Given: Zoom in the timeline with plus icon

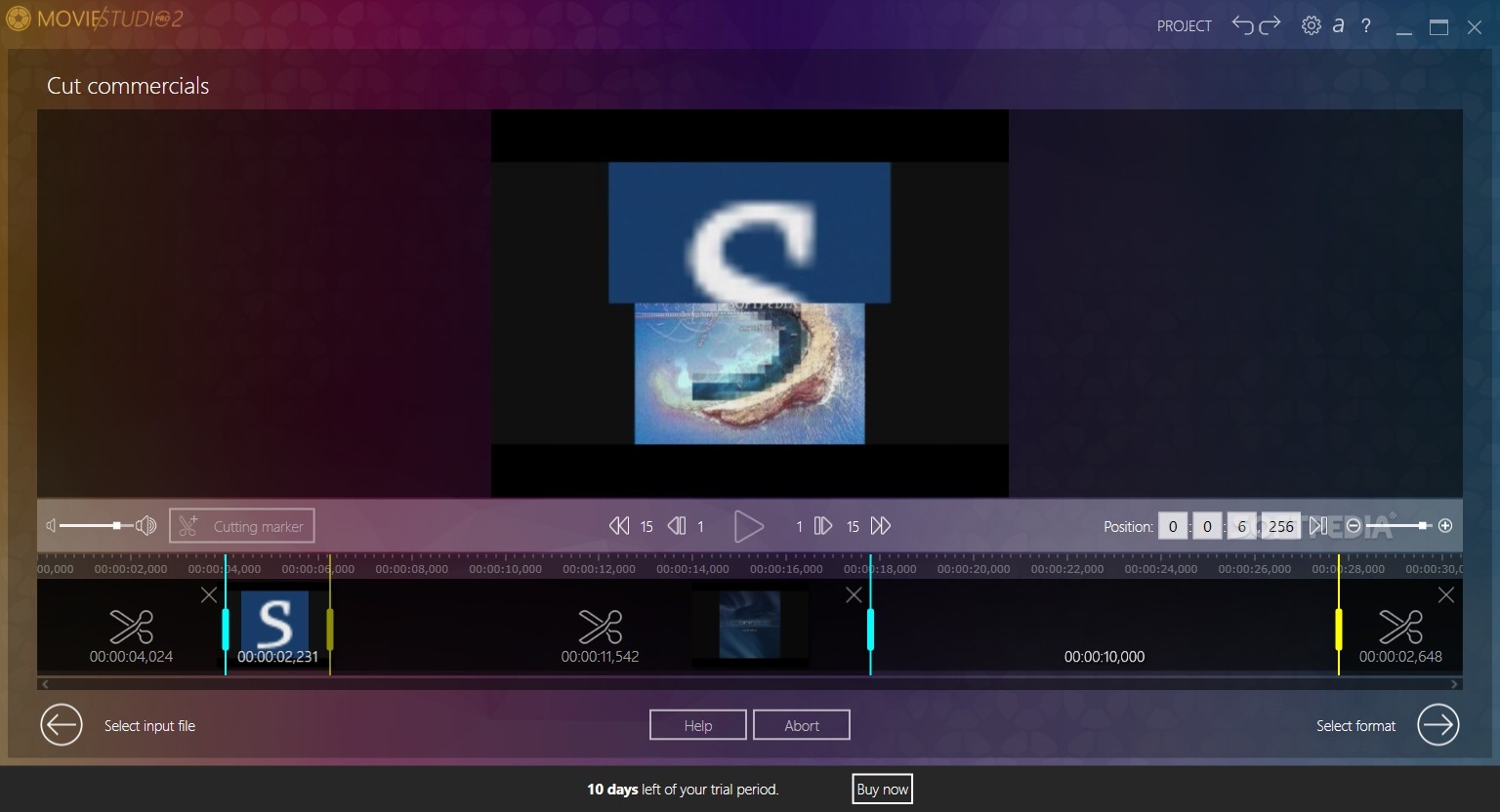Looking at the screenshot, I should 1445,526.
